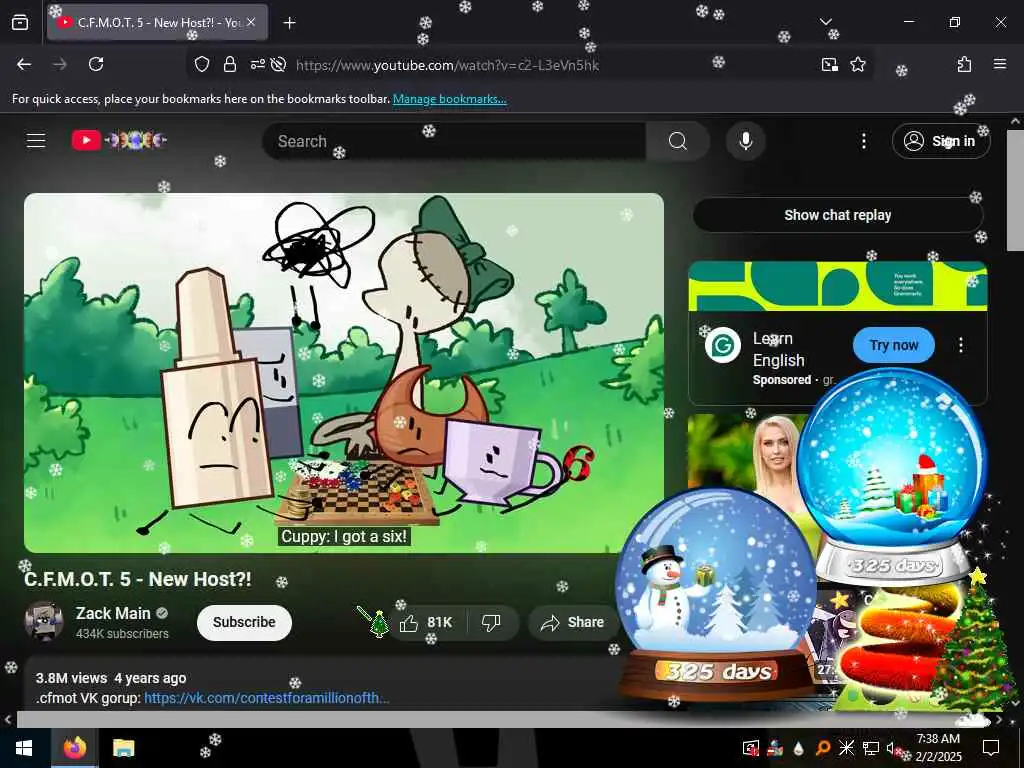This screenshot has height=768, width=1024.
Task: Go back to the previous page
Action: point(24,64)
